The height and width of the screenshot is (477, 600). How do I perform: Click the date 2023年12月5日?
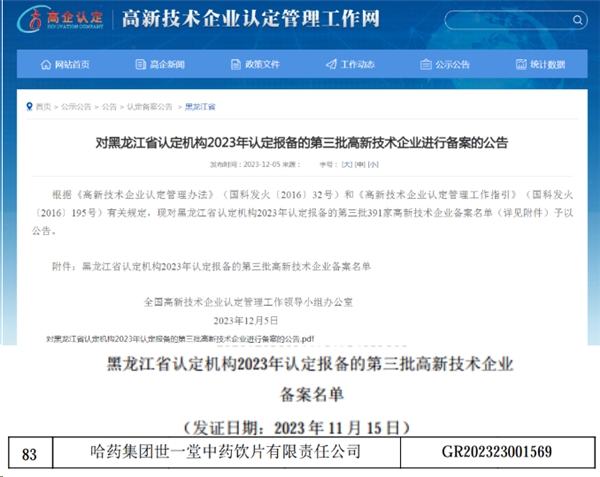[246, 321]
